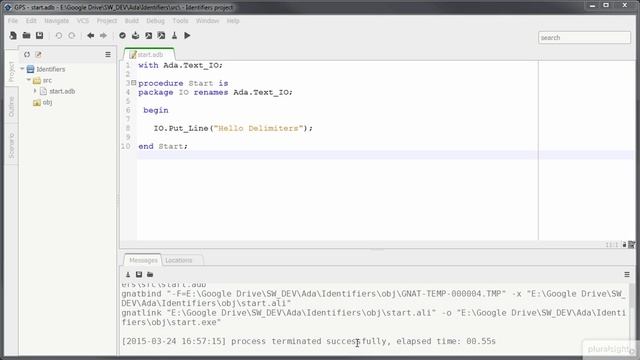Click the gnatlink command line in Messages
Viewport: 640px width, 360px height.
(x=373, y=318)
